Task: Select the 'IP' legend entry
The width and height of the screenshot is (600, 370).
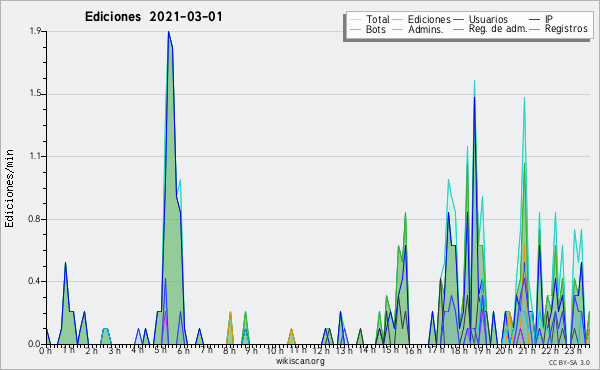Action: coord(549,19)
